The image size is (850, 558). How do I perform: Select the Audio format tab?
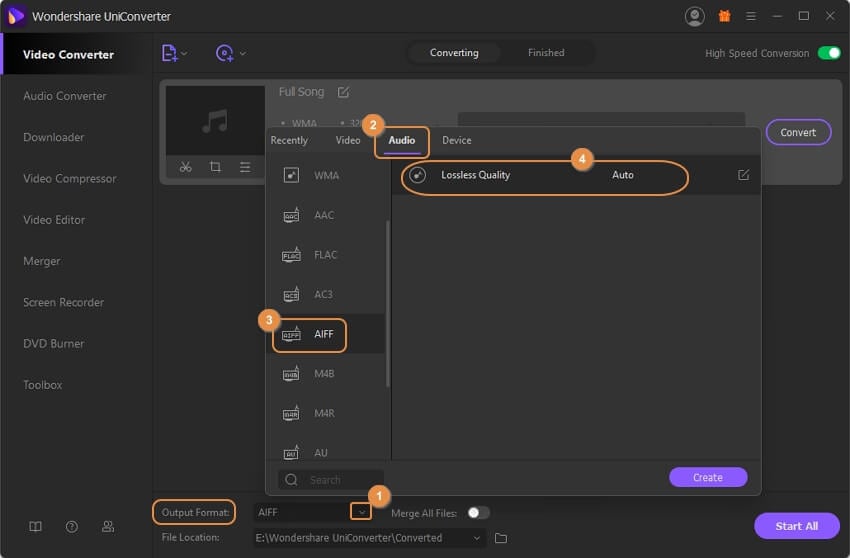[402, 140]
